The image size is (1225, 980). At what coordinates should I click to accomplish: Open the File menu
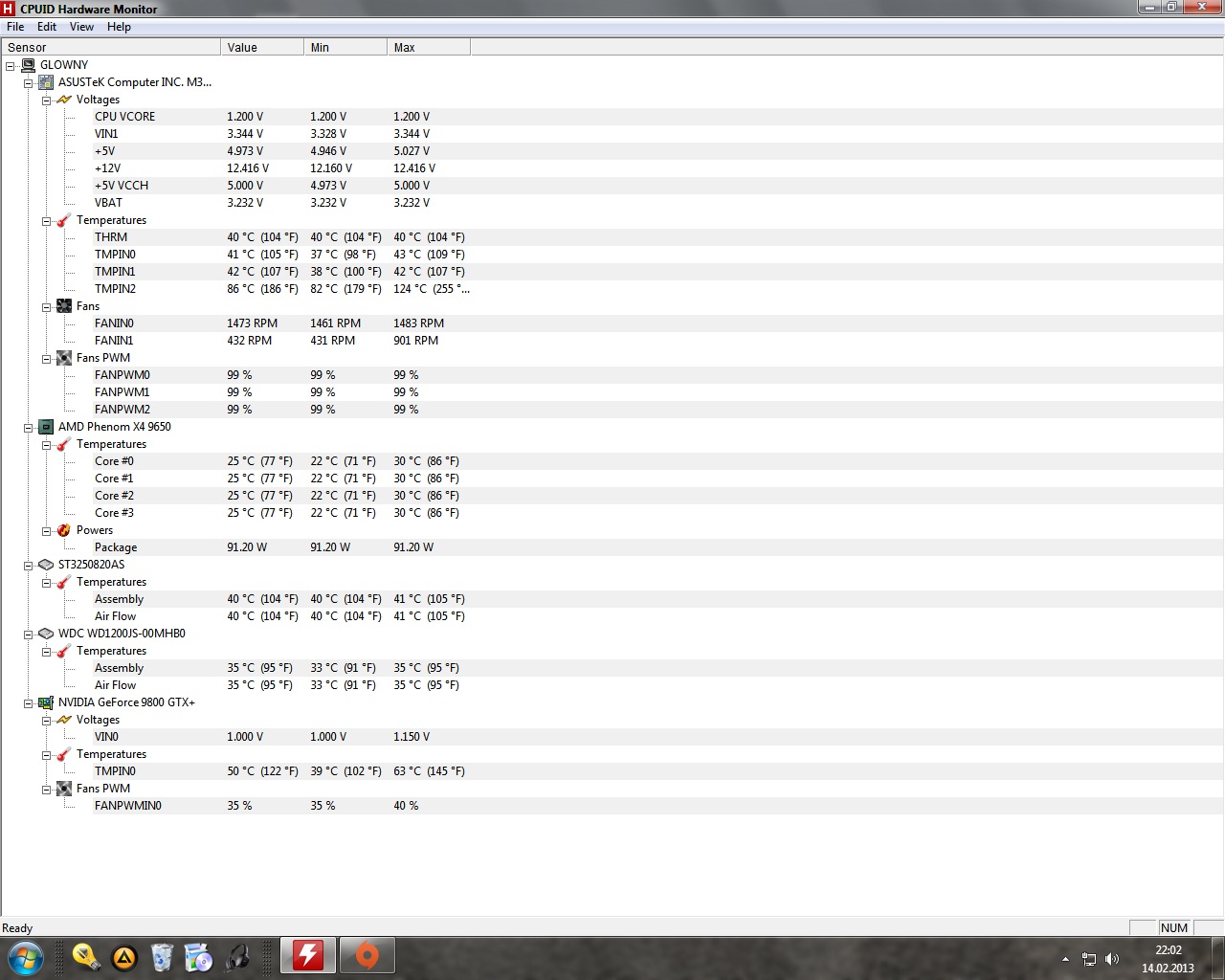click(x=15, y=27)
